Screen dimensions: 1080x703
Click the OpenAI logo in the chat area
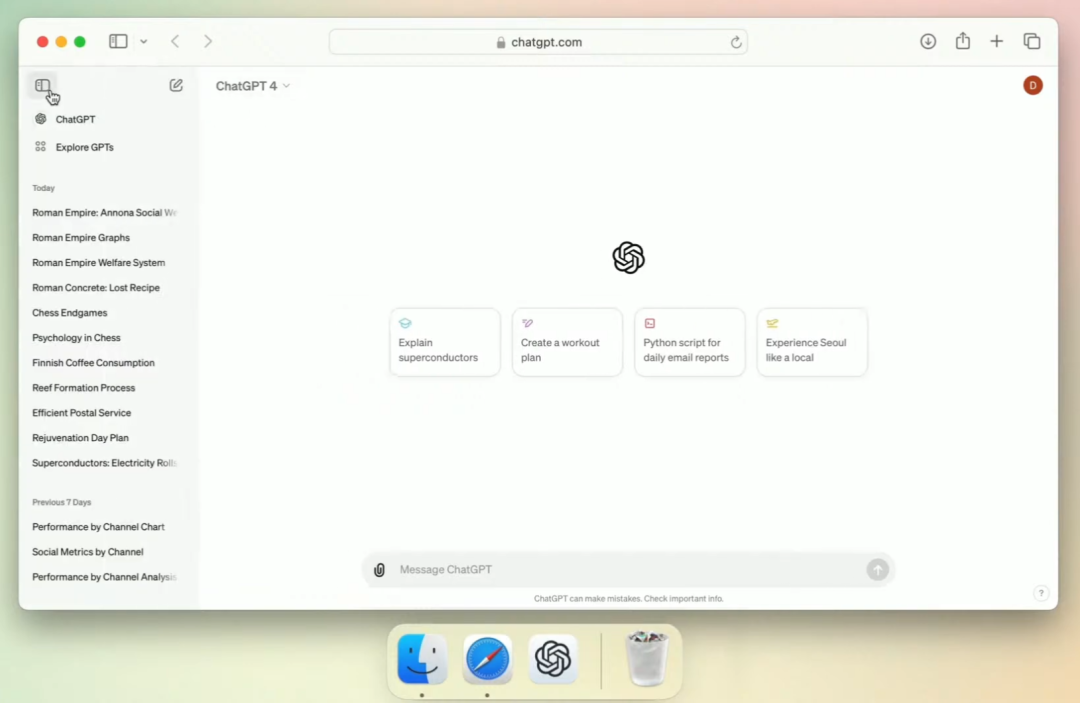click(628, 257)
